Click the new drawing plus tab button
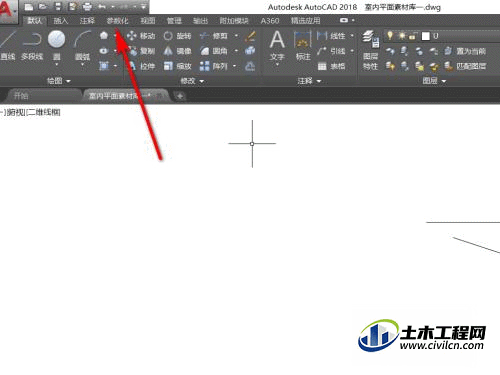500x375 pixels. 180,96
